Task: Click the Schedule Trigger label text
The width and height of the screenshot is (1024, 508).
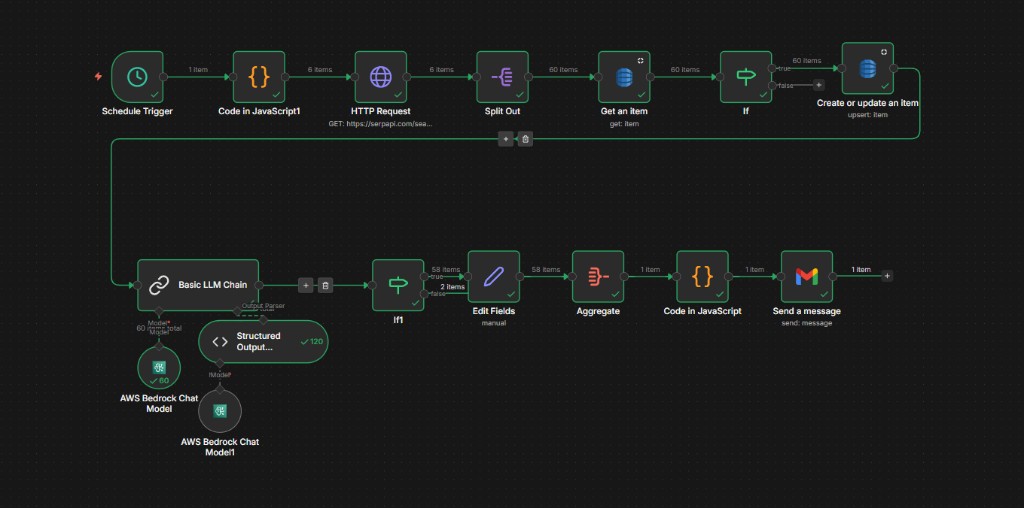Action: [137, 112]
